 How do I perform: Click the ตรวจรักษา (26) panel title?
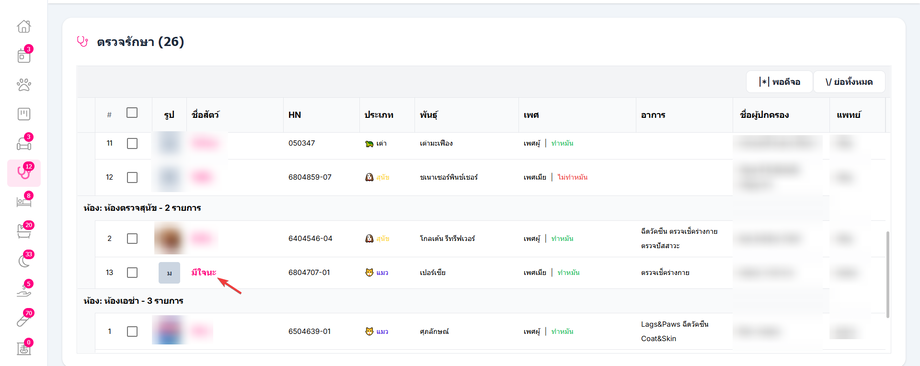pos(140,42)
